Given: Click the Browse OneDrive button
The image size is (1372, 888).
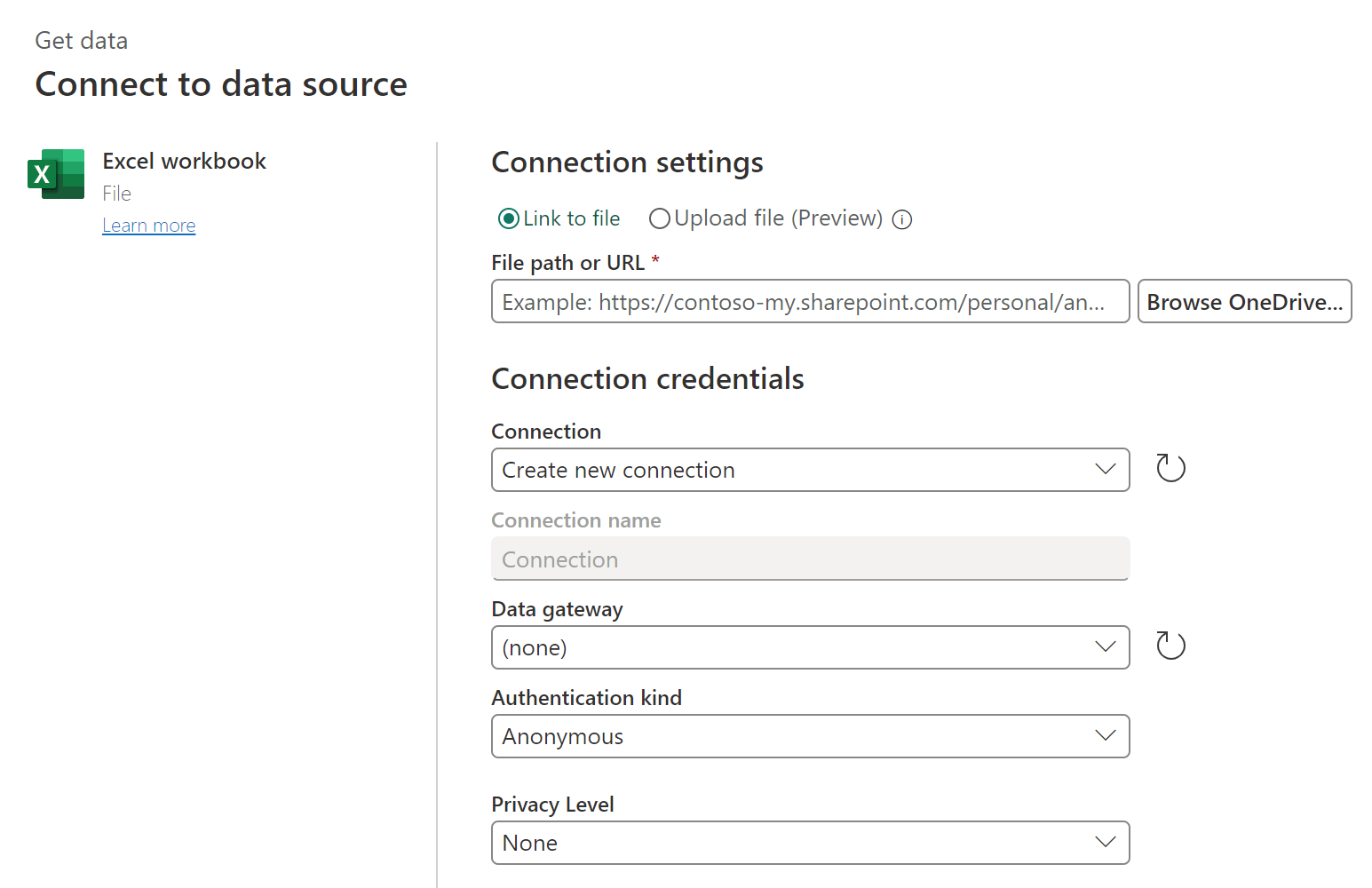Looking at the screenshot, I should [x=1244, y=301].
